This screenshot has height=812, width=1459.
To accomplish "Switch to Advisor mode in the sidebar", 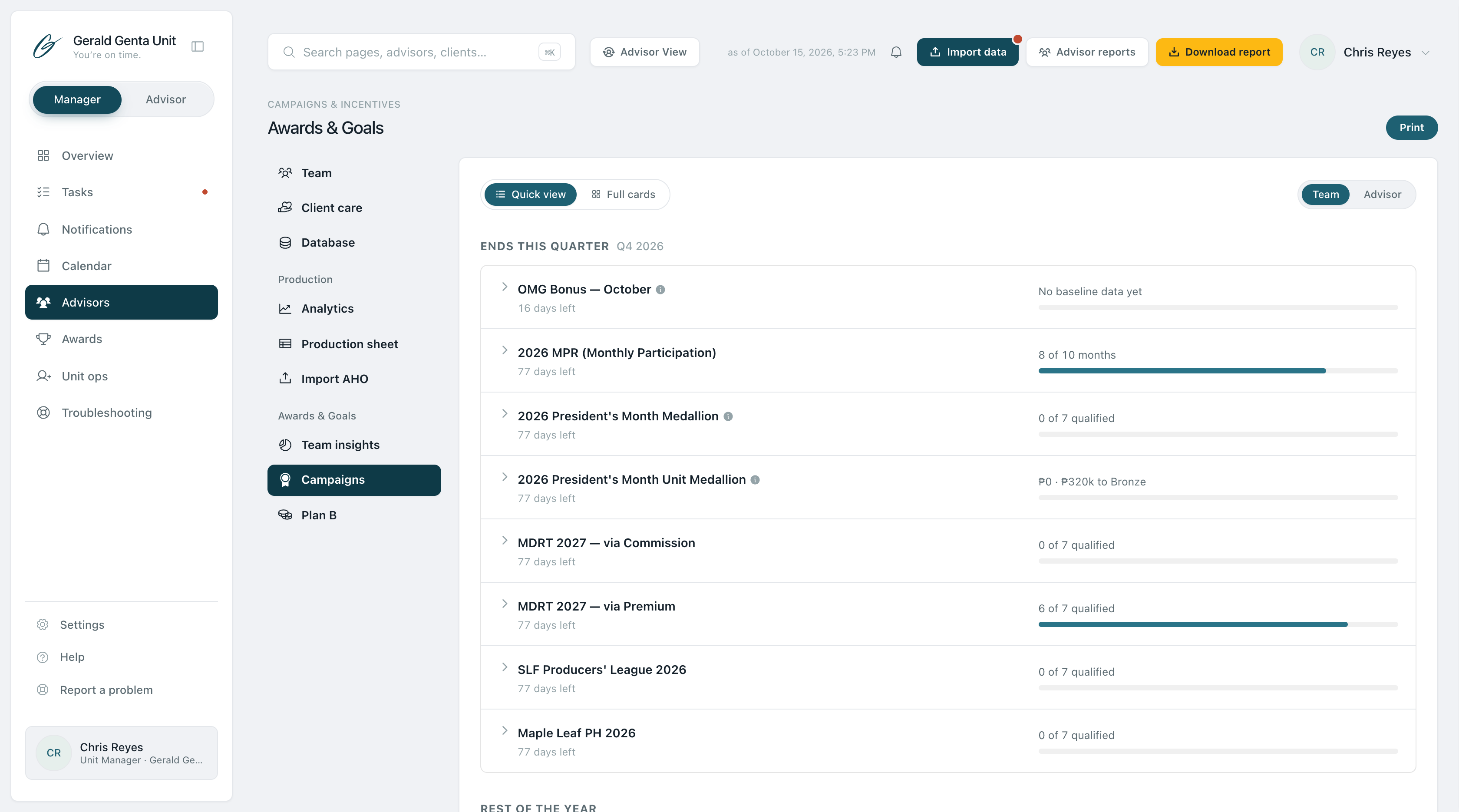I will point(165,99).
